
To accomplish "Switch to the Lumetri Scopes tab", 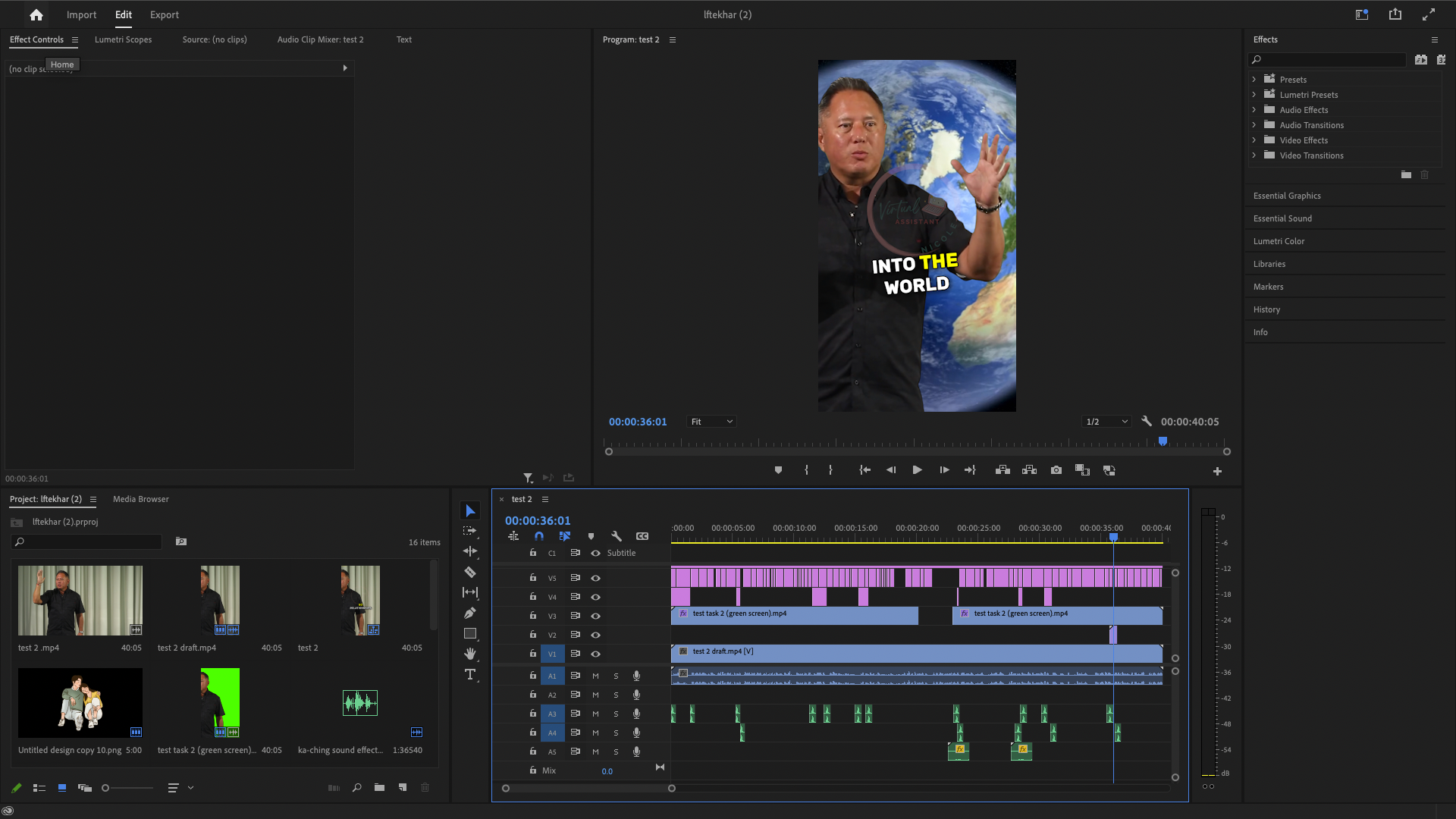I will pyautogui.click(x=123, y=39).
